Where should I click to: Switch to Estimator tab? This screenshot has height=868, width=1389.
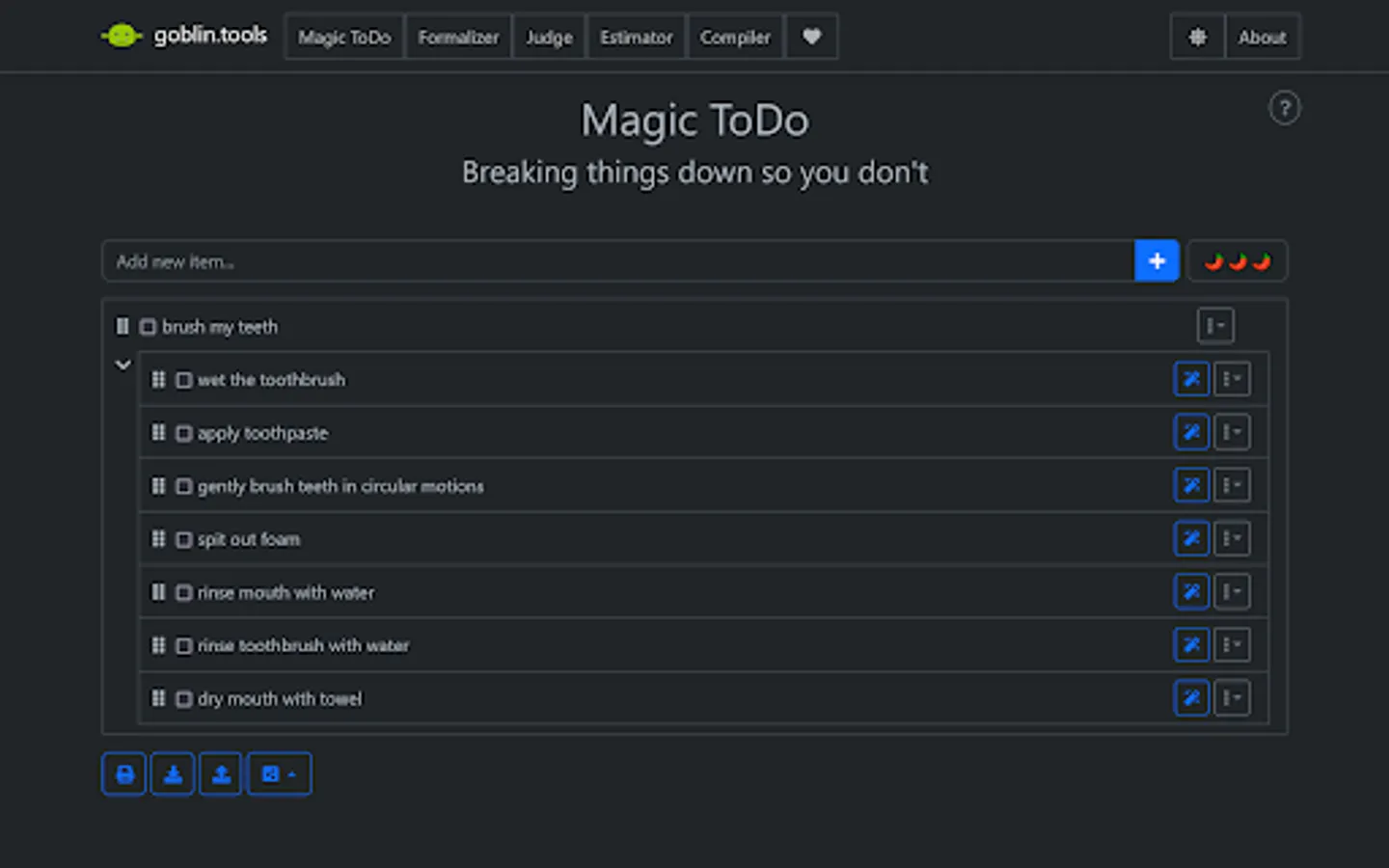pyautogui.click(x=636, y=37)
